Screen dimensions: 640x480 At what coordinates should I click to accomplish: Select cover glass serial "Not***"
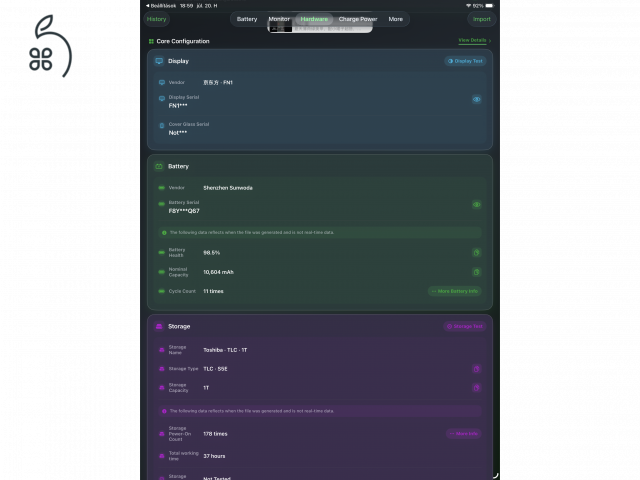click(178, 133)
